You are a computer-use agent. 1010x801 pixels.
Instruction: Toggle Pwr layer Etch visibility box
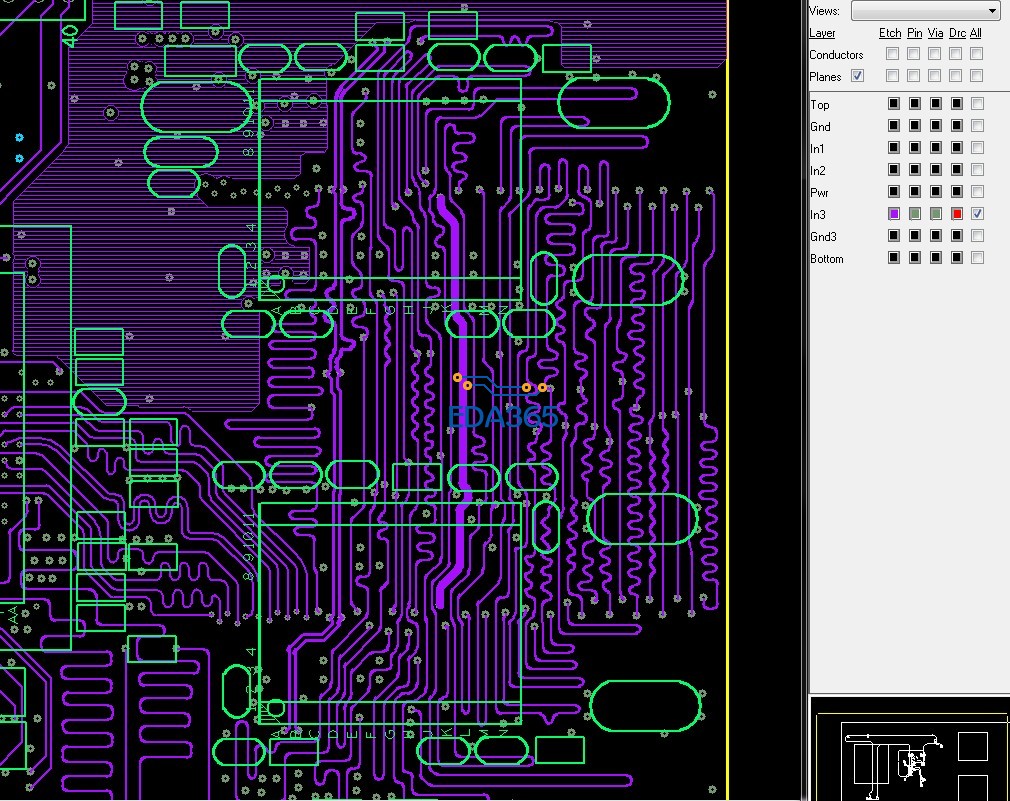coord(893,191)
